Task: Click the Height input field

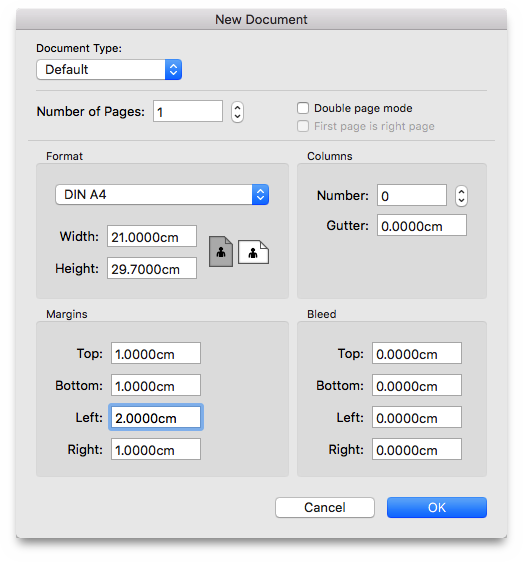Action: (x=152, y=268)
